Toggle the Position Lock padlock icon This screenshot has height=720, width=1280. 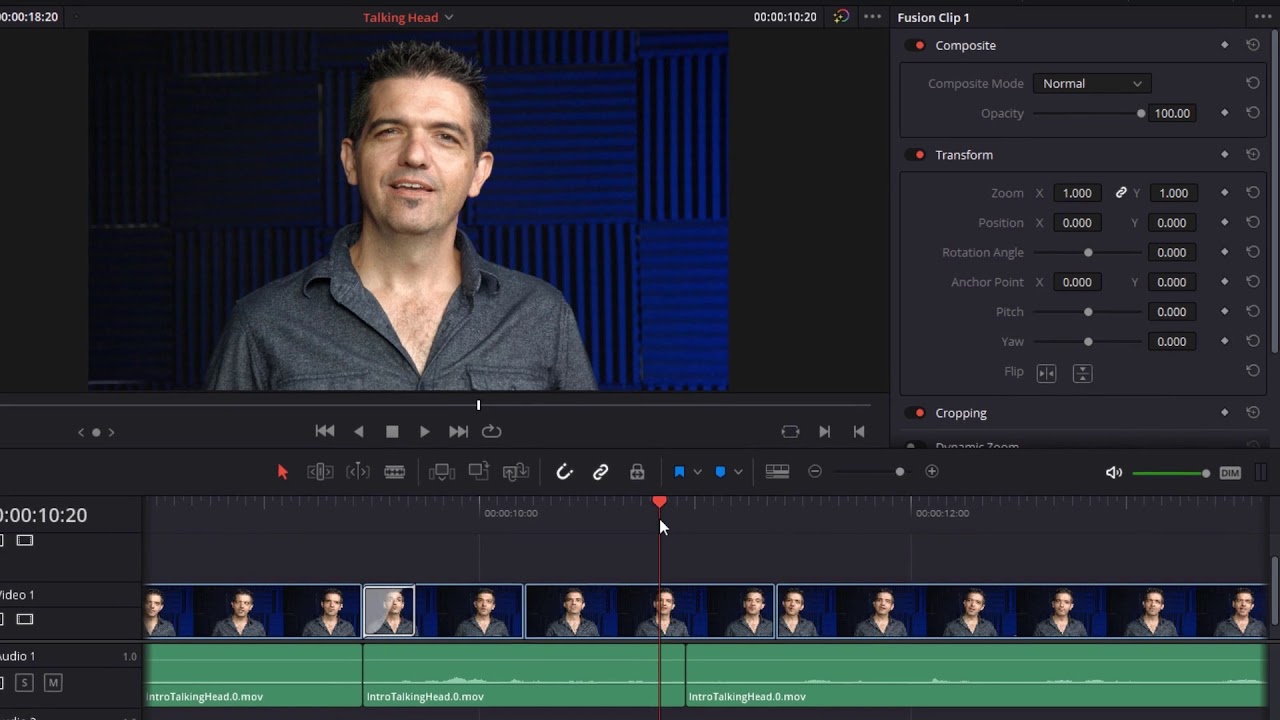(x=637, y=472)
